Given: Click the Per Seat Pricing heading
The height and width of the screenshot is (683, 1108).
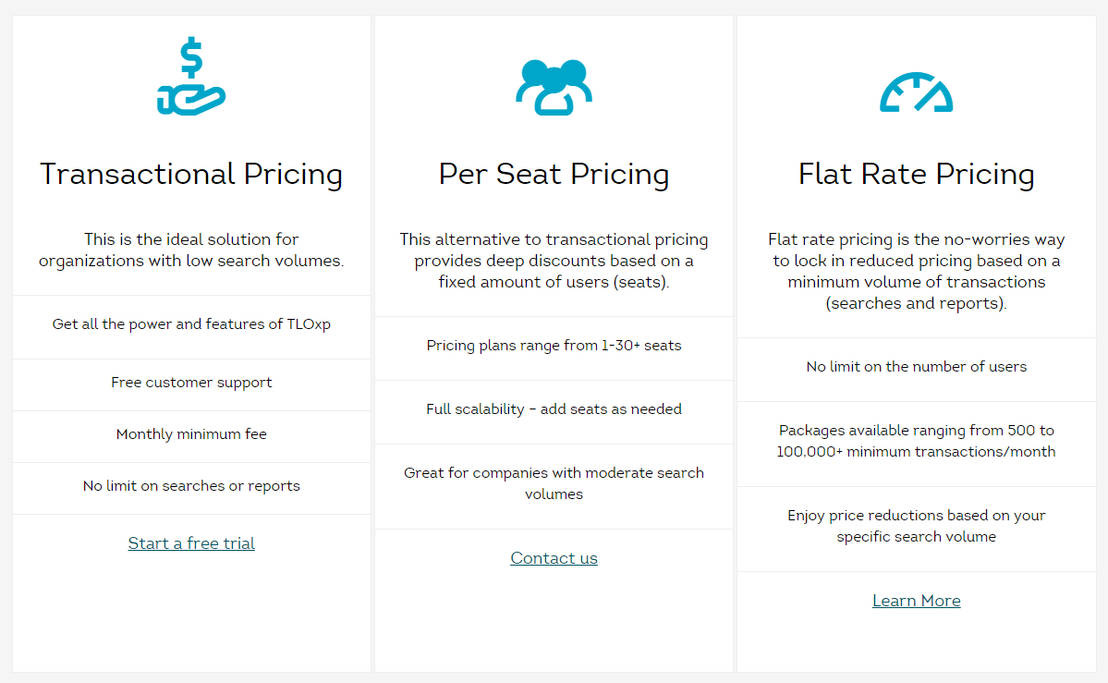Looking at the screenshot, I should coord(554,173).
